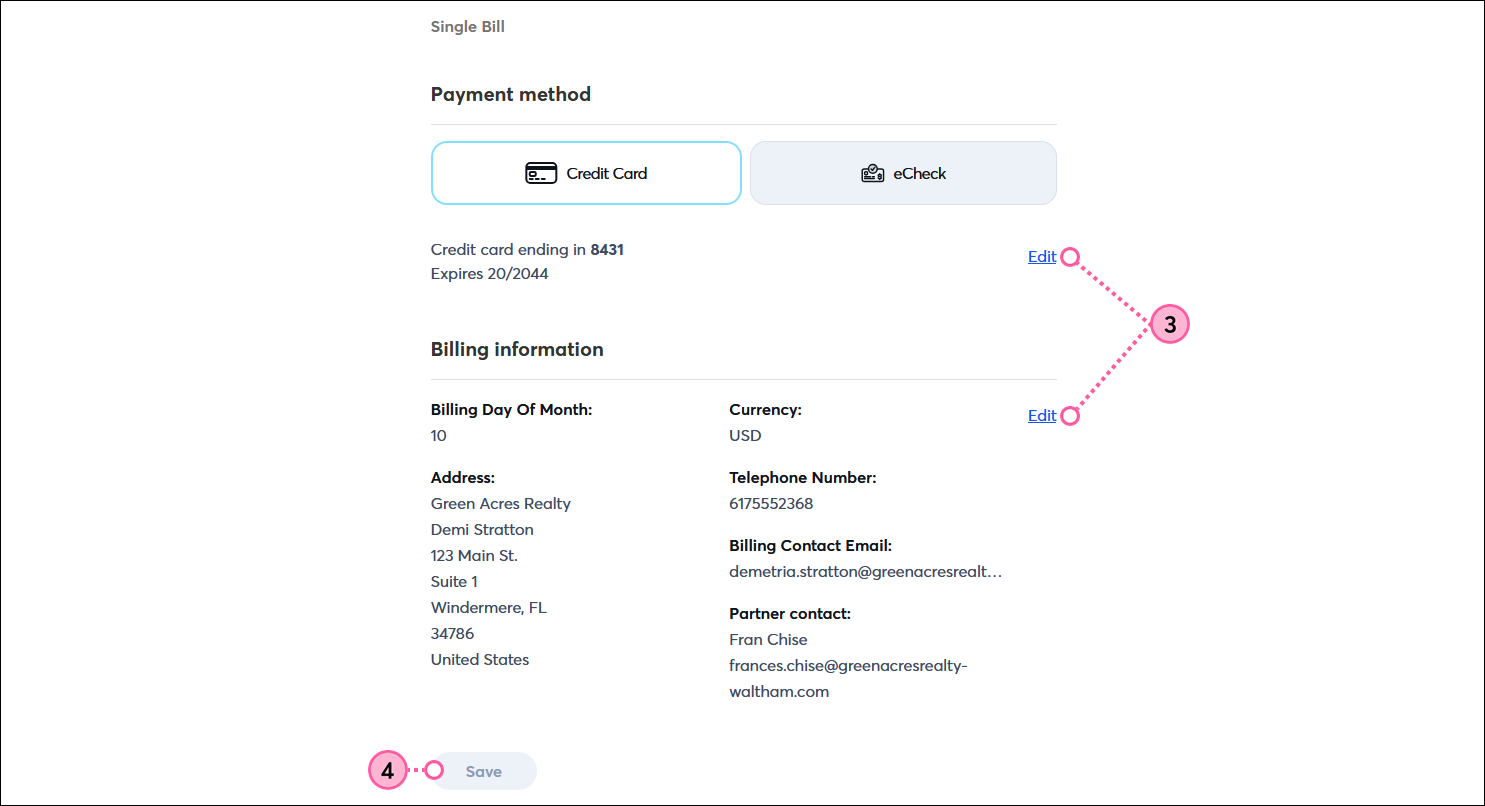Click the USD currency value

744,435
